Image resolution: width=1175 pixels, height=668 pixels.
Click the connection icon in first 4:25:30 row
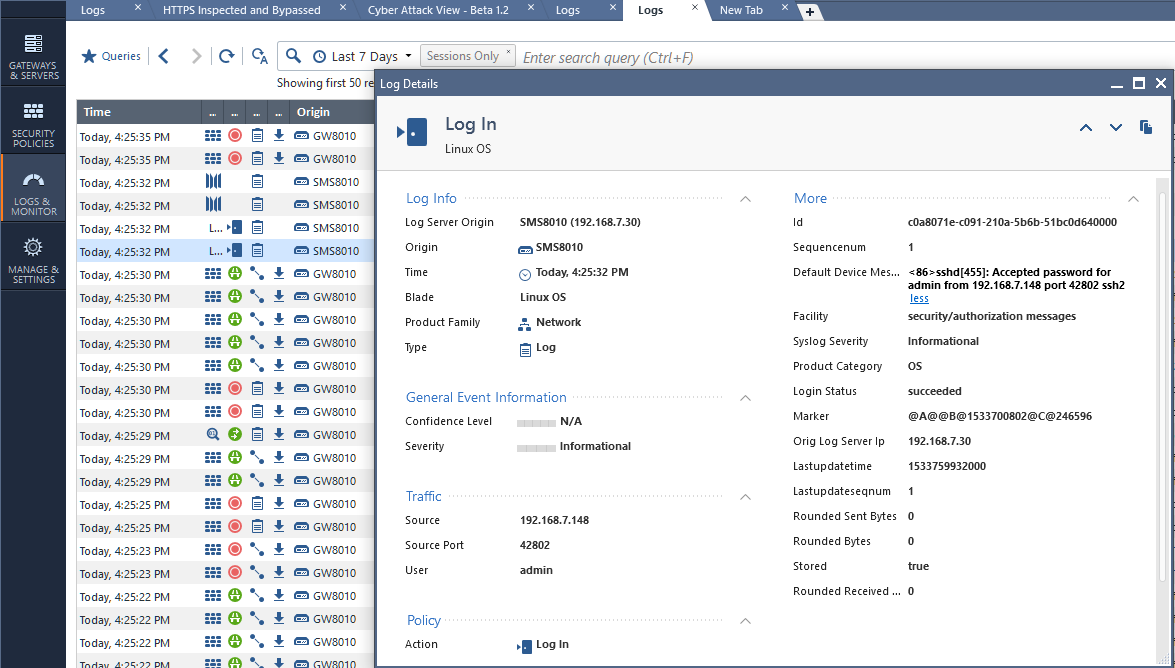[x=257, y=274]
